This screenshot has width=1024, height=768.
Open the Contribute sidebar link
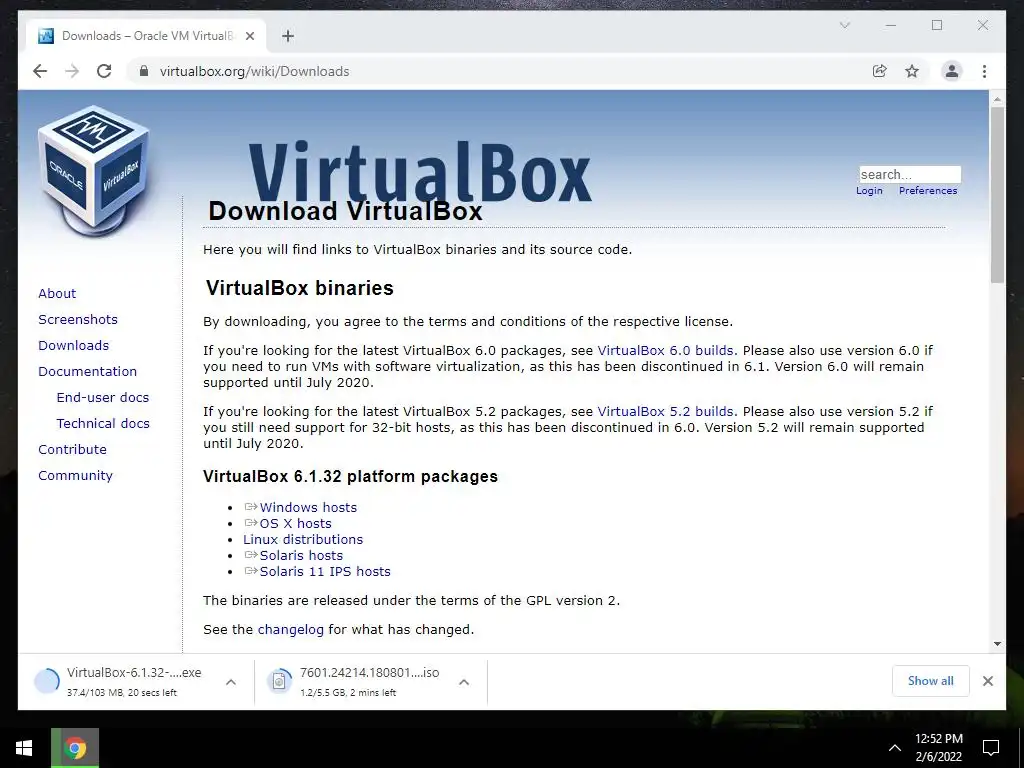pos(72,450)
